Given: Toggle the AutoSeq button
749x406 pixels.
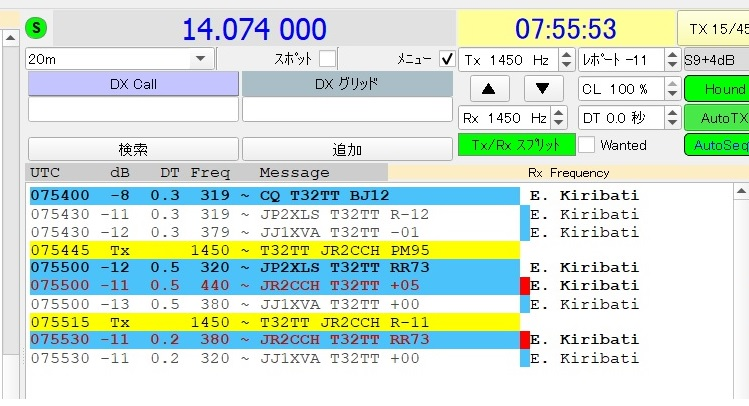Looking at the screenshot, I should click(717, 145).
